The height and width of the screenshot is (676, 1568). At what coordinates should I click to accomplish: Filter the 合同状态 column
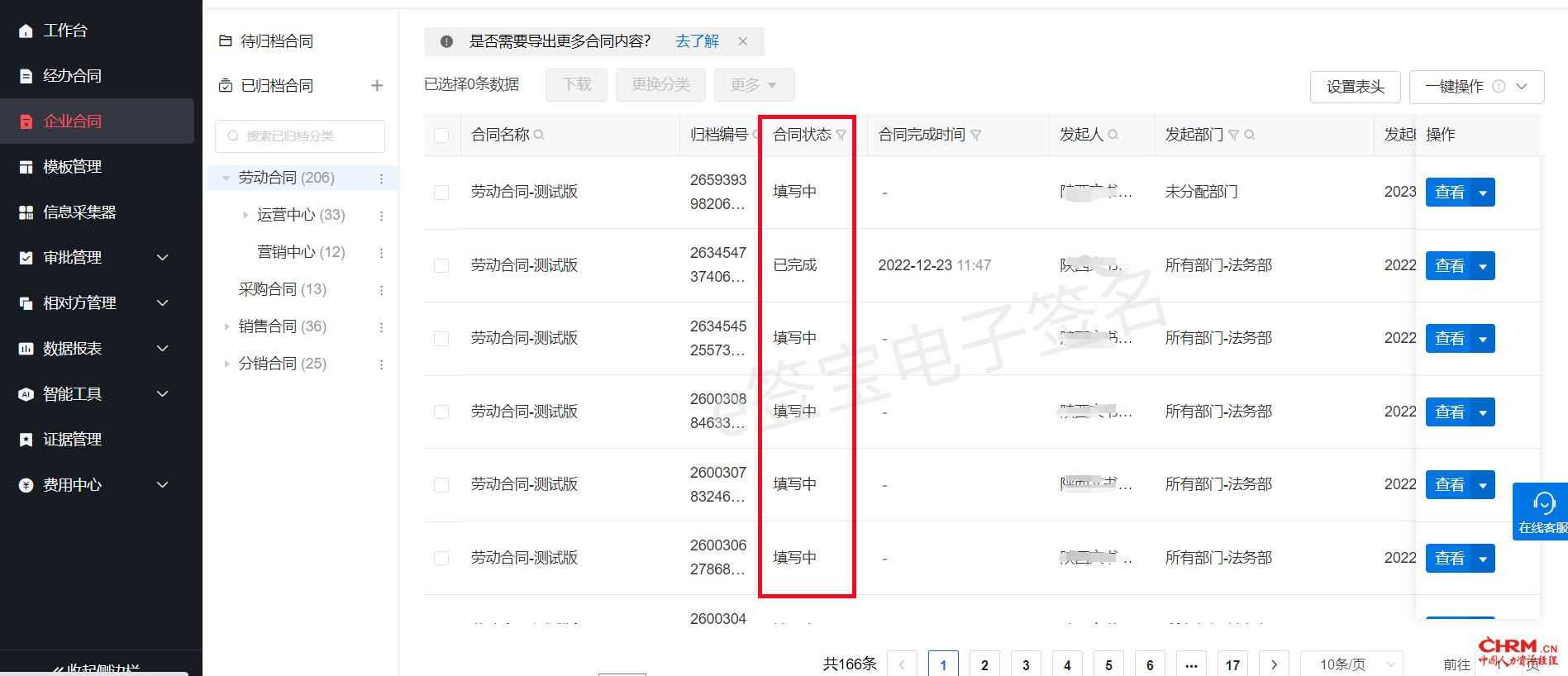[x=841, y=135]
